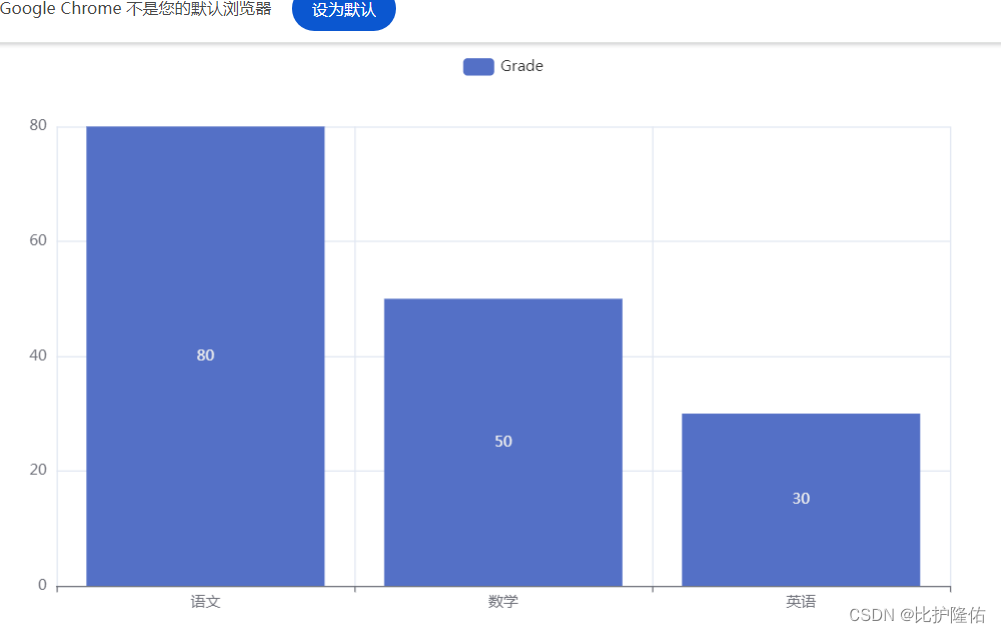Click the y-axis label 40
The width and height of the screenshot is (1001, 633).
pyautogui.click(x=38, y=355)
